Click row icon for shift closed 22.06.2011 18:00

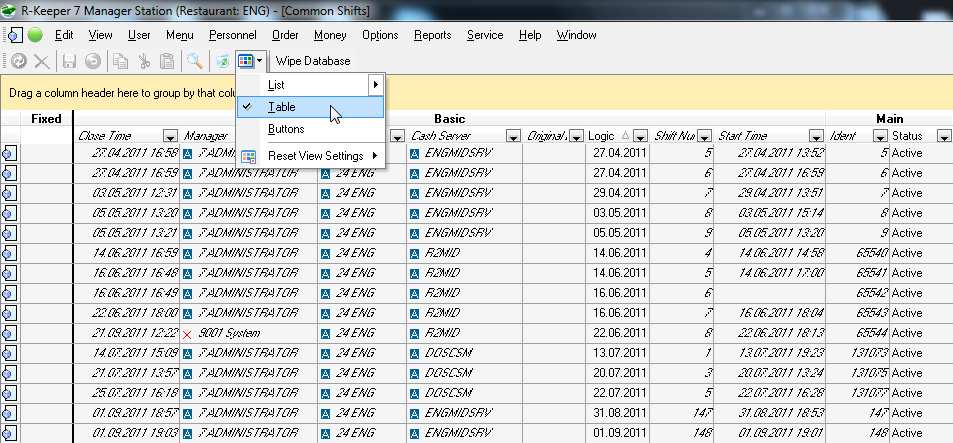(x=9, y=314)
